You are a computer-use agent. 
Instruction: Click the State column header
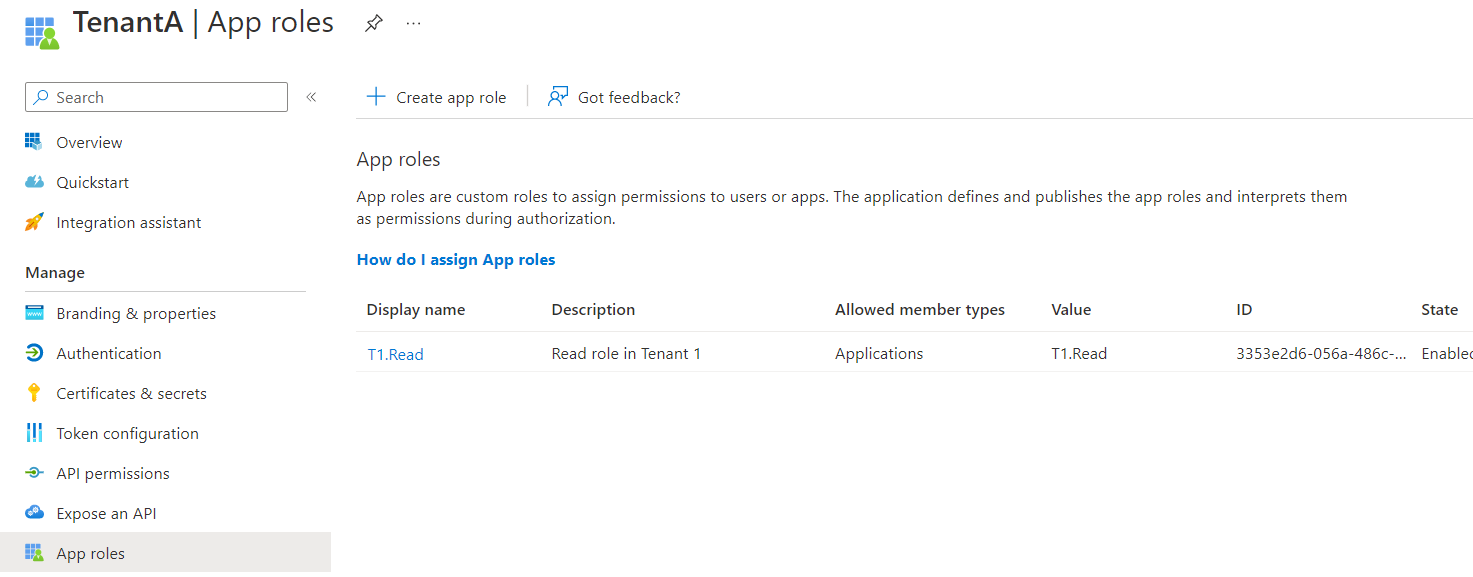1439,310
